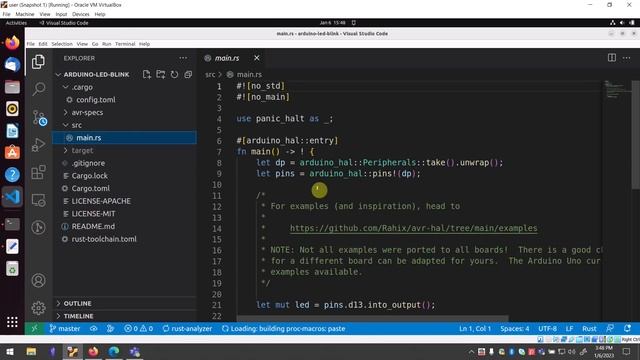Click the remote window indicator in status bar
This screenshot has width=640, height=360.
[34, 329]
